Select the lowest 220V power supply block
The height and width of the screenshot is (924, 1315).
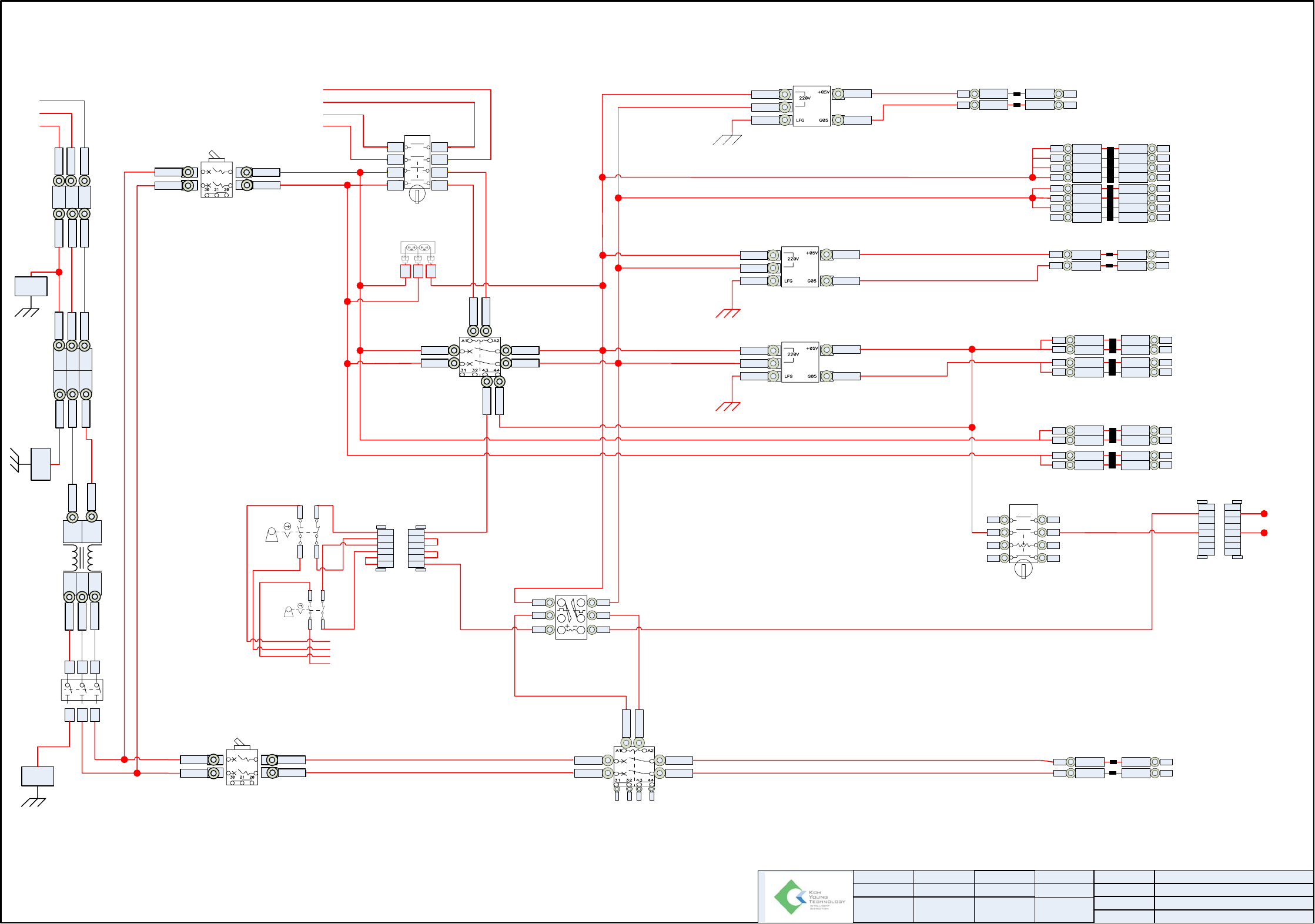(799, 362)
